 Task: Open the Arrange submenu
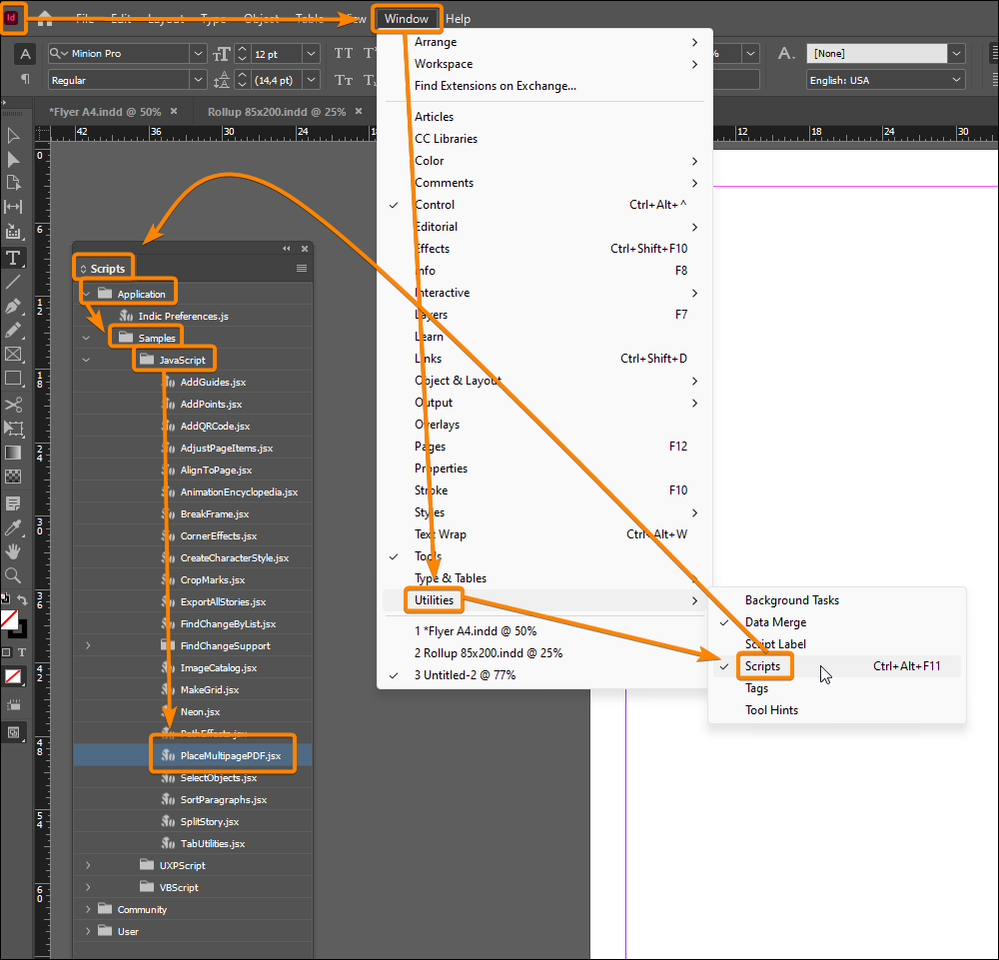point(545,42)
